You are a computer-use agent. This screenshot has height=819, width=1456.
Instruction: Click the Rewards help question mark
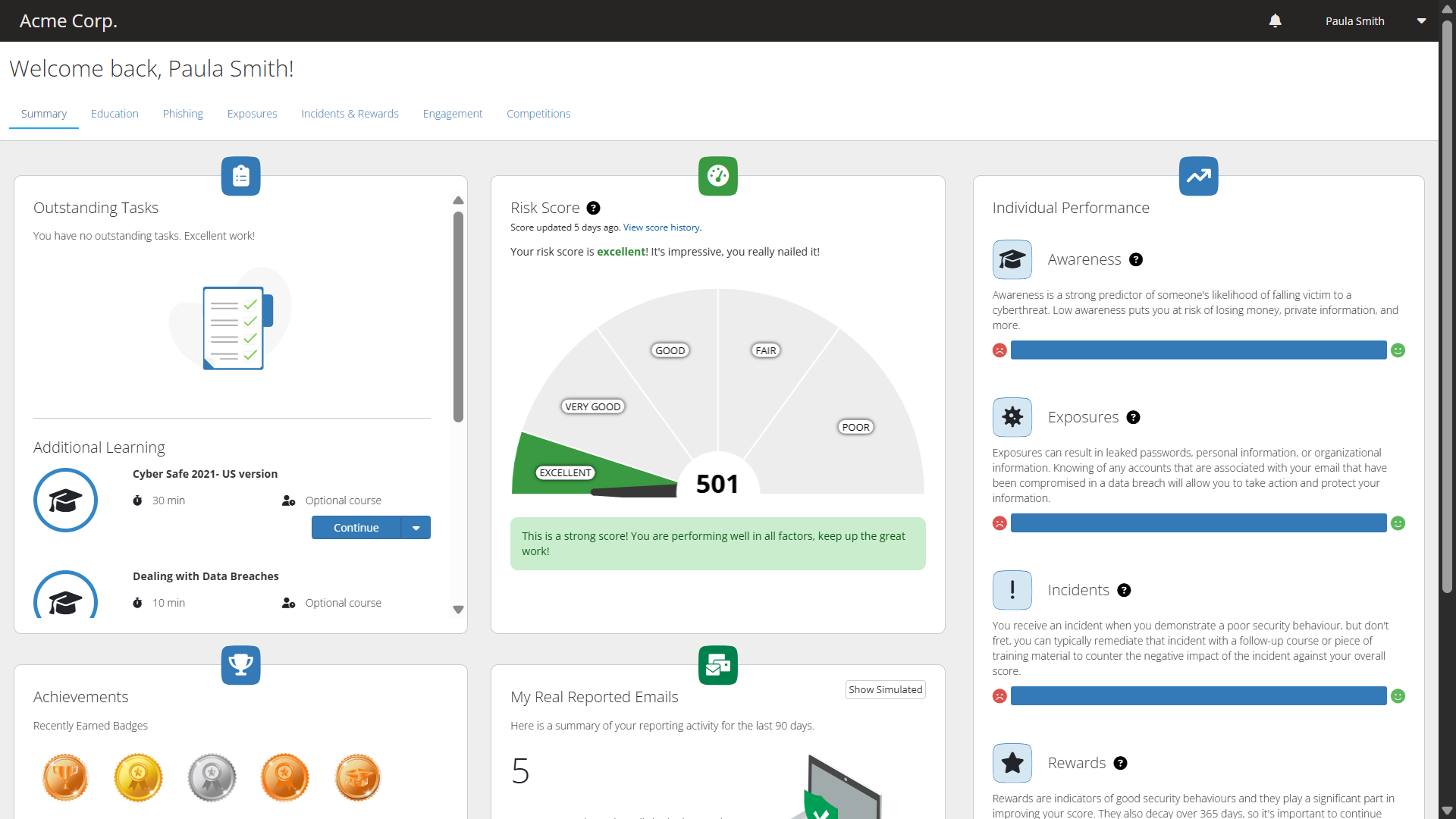click(x=1120, y=763)
